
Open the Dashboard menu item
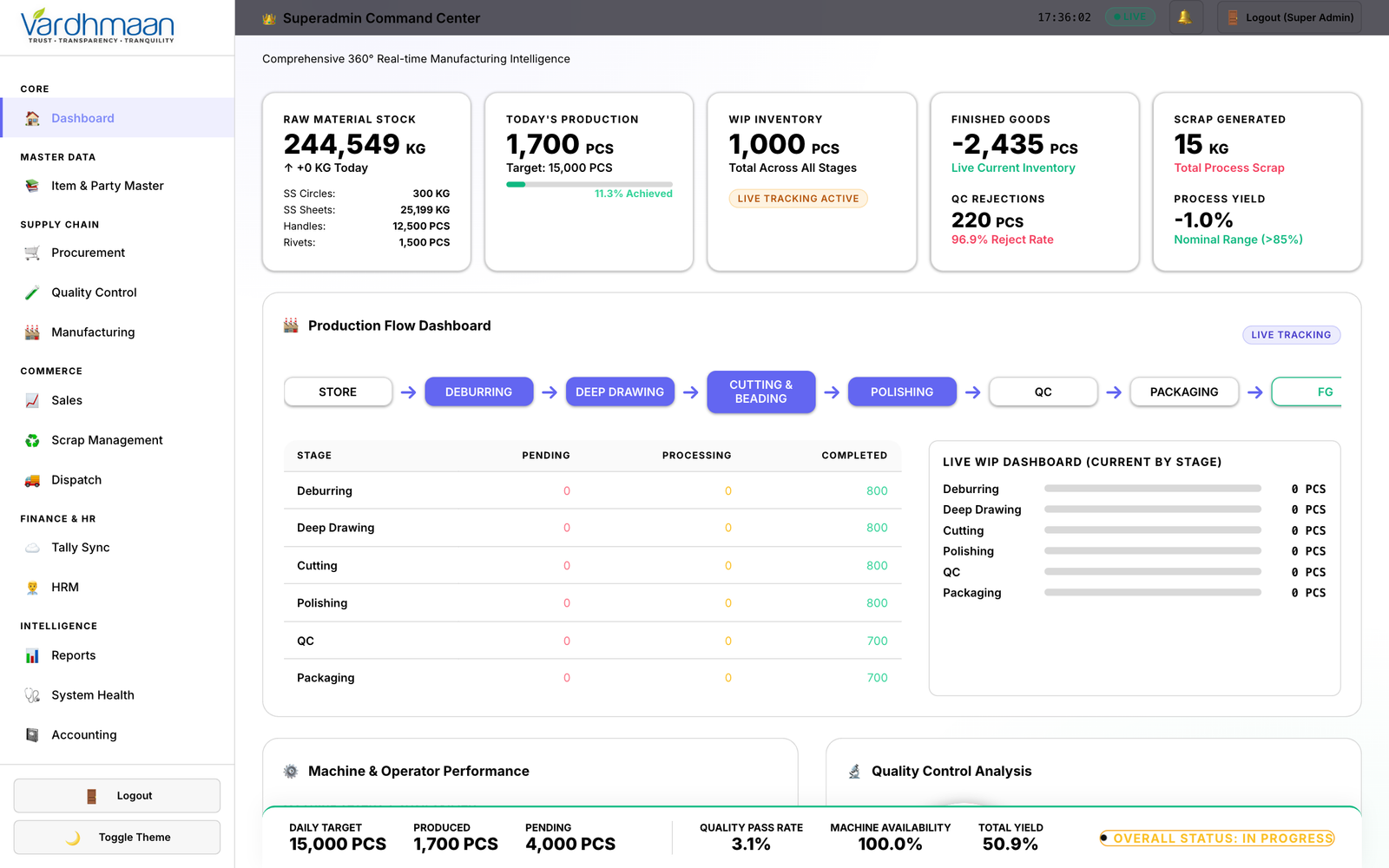pyautogui.click(x=117, y=118)
